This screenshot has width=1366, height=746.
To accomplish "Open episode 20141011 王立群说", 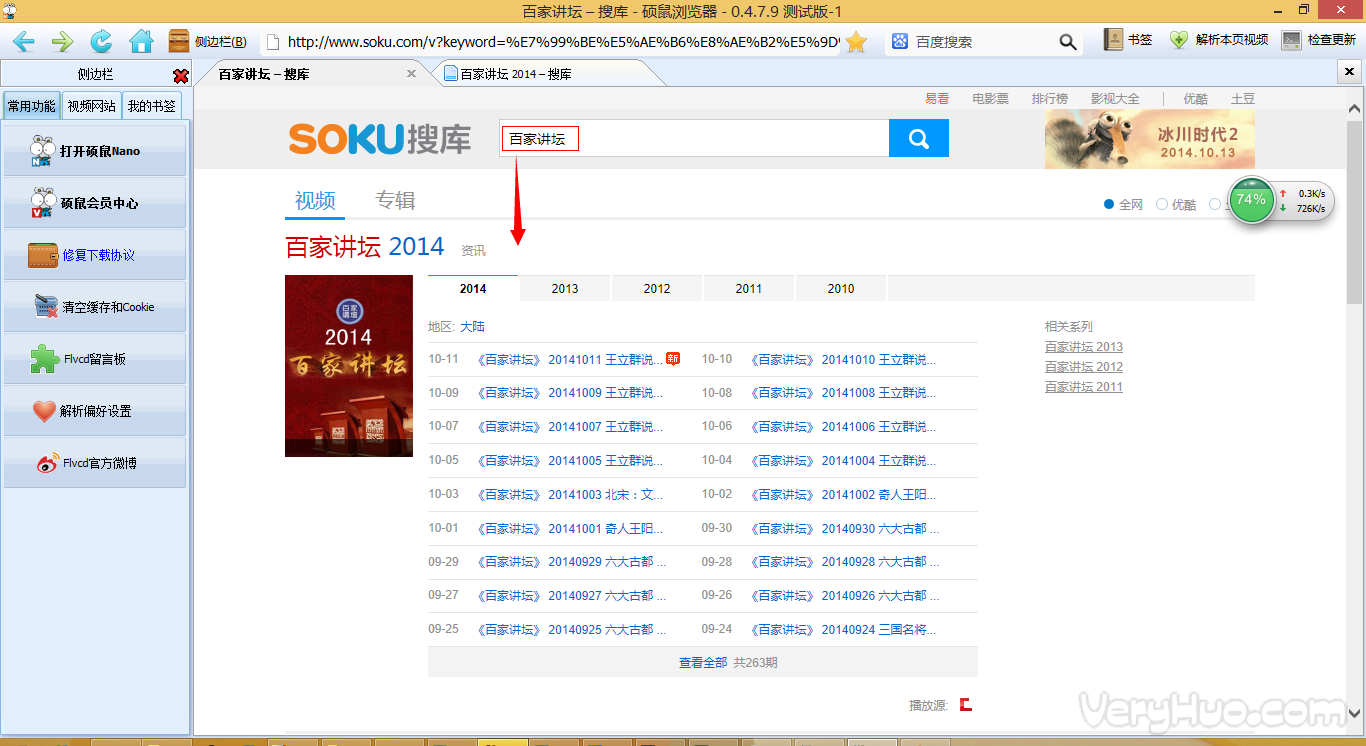I will pos(570,360).
